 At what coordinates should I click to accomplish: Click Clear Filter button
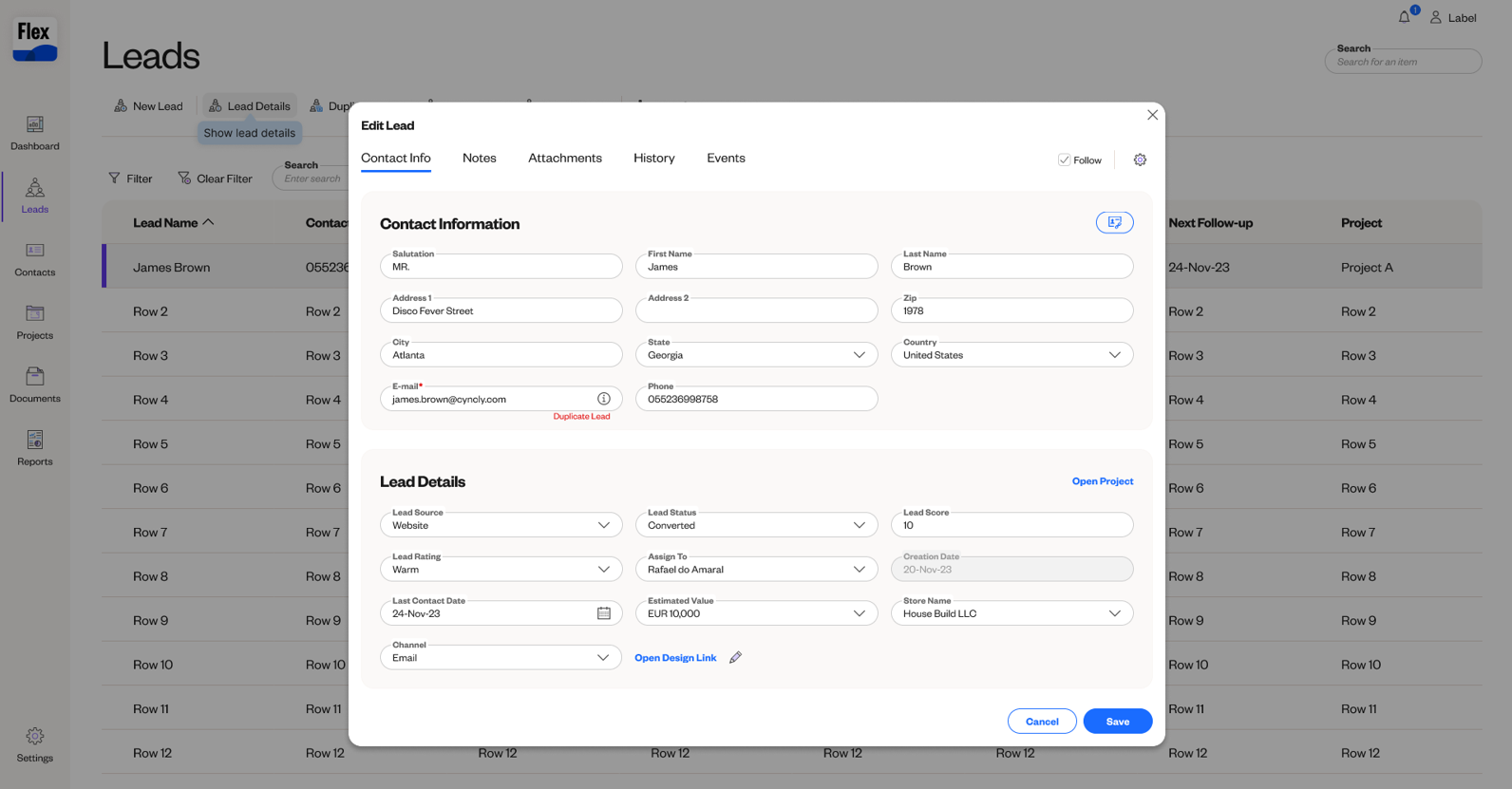coord(216,178)
